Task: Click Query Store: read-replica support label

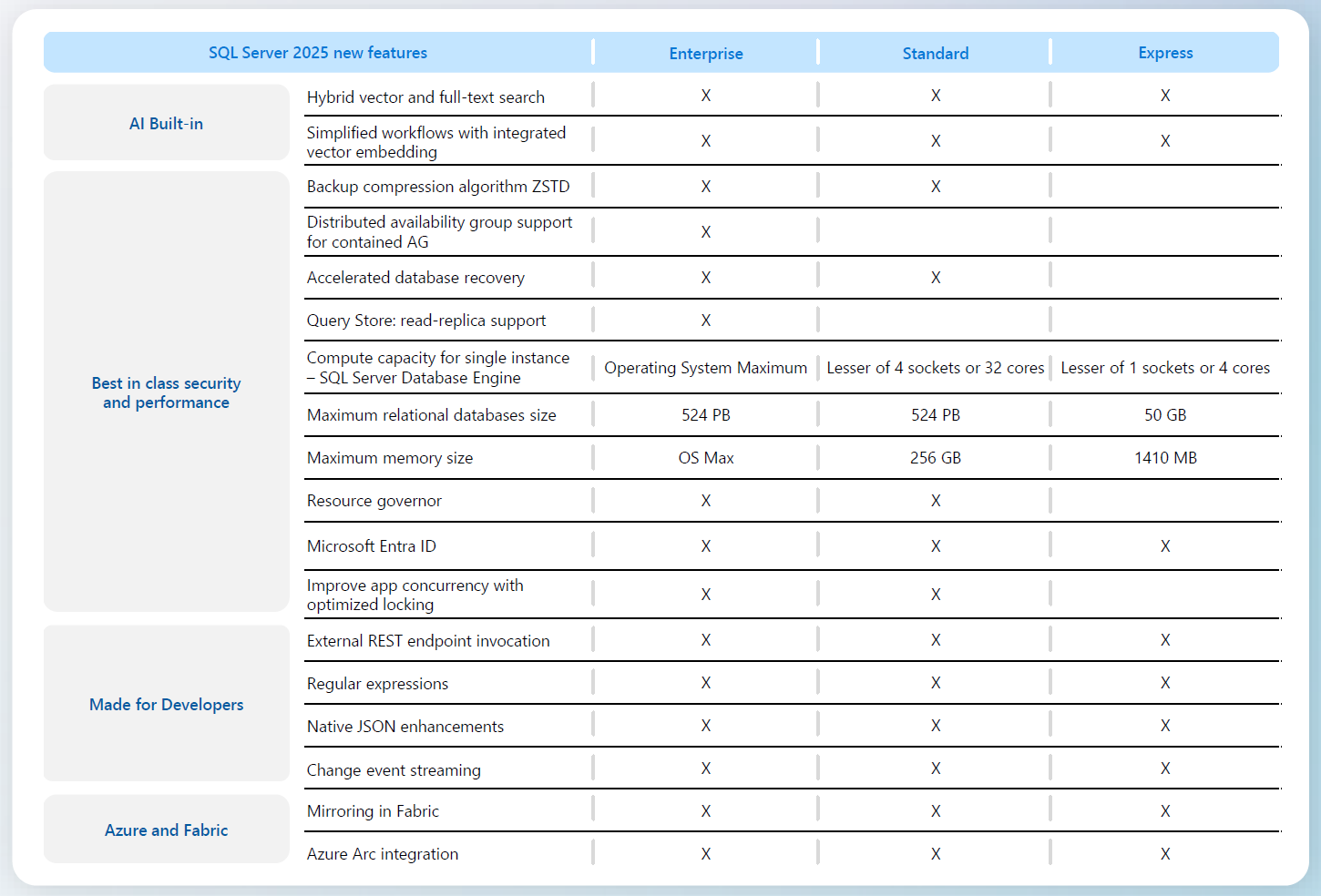Action: click(x=425, y=321)
